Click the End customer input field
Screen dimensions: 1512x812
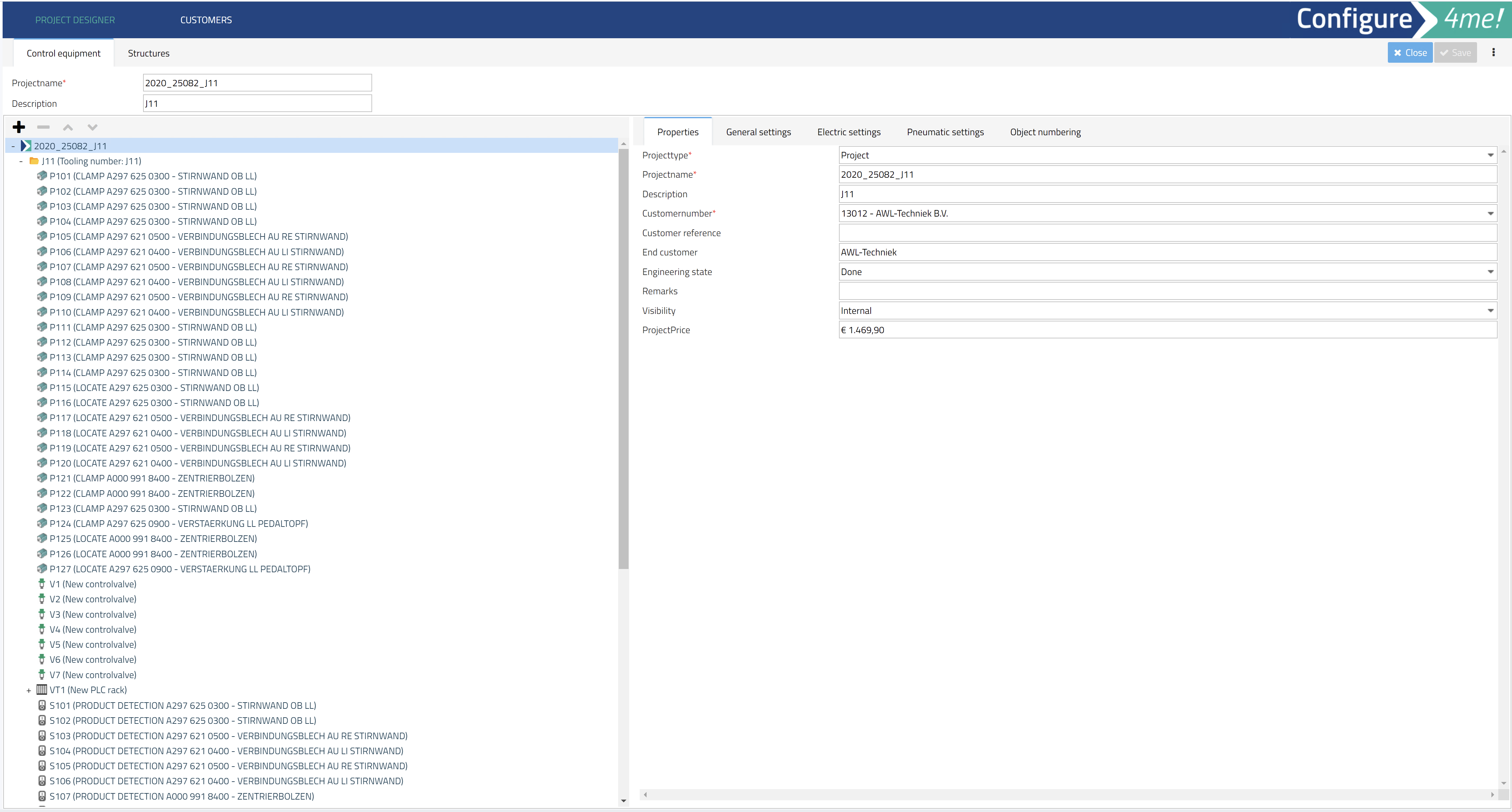pyautogui.click(x=1167, y=252)
